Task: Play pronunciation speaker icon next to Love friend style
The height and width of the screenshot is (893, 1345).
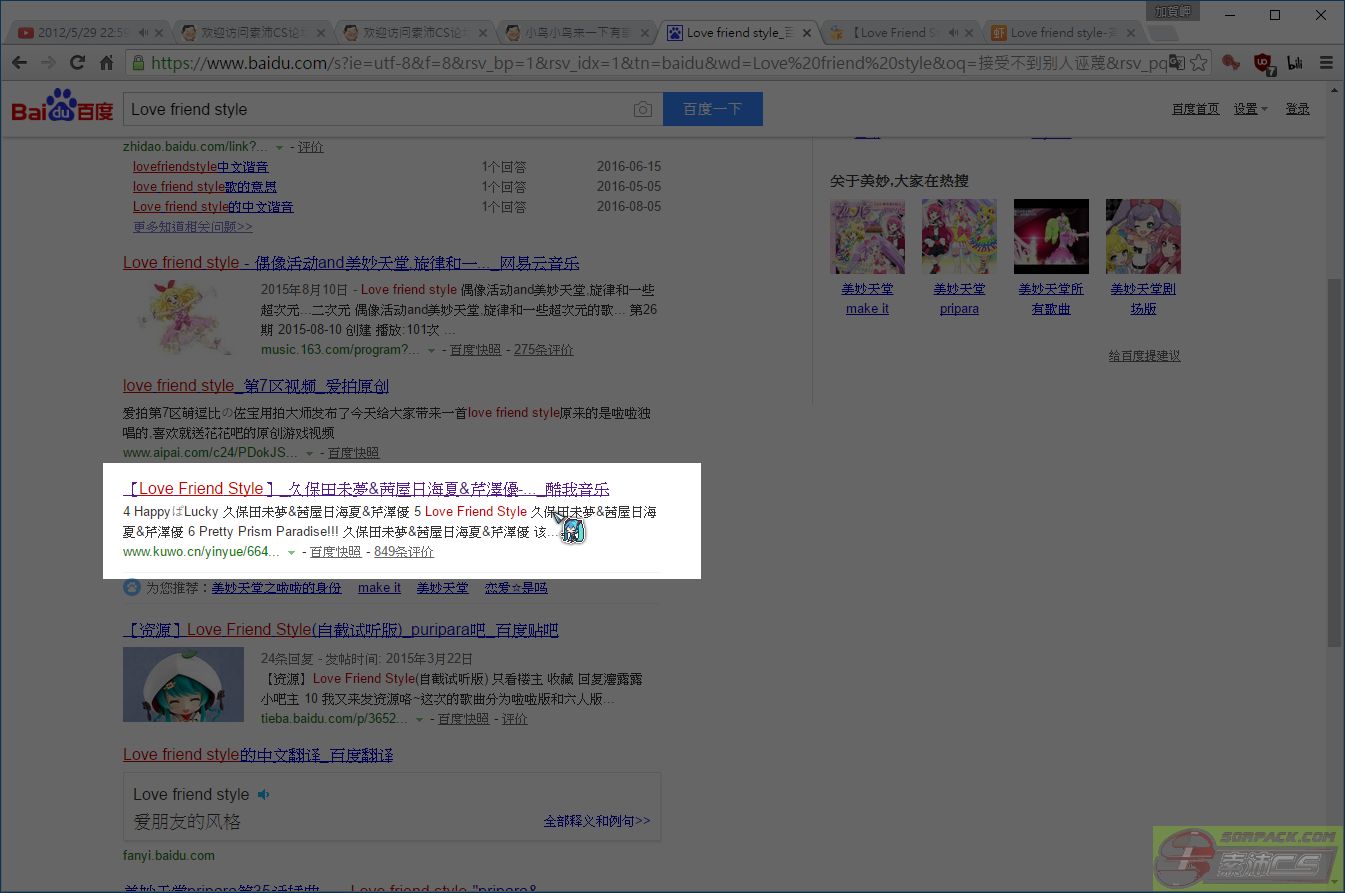Action: click(x=263, y=794)
